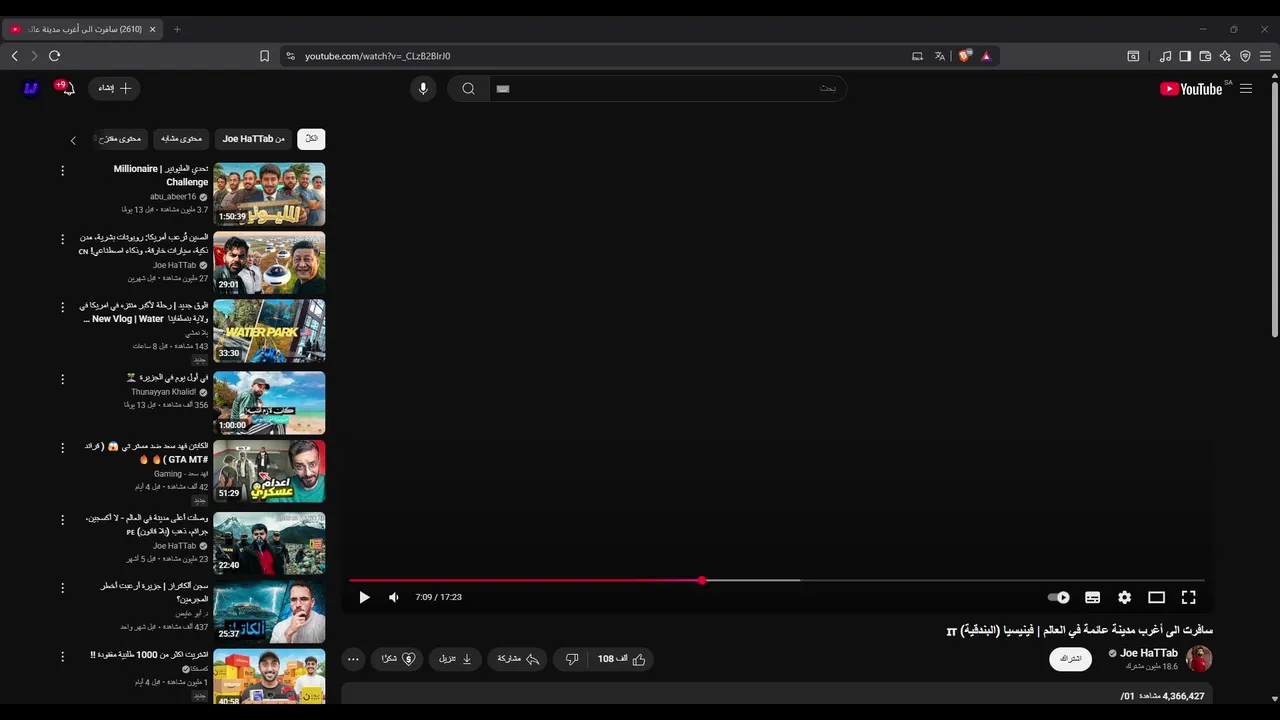Bookmark this page icon in address bar

point(264,56)
